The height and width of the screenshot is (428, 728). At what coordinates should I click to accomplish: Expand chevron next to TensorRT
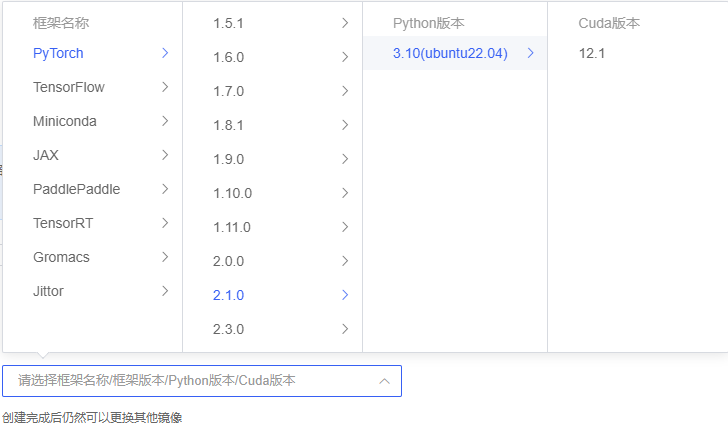point(165,223)
